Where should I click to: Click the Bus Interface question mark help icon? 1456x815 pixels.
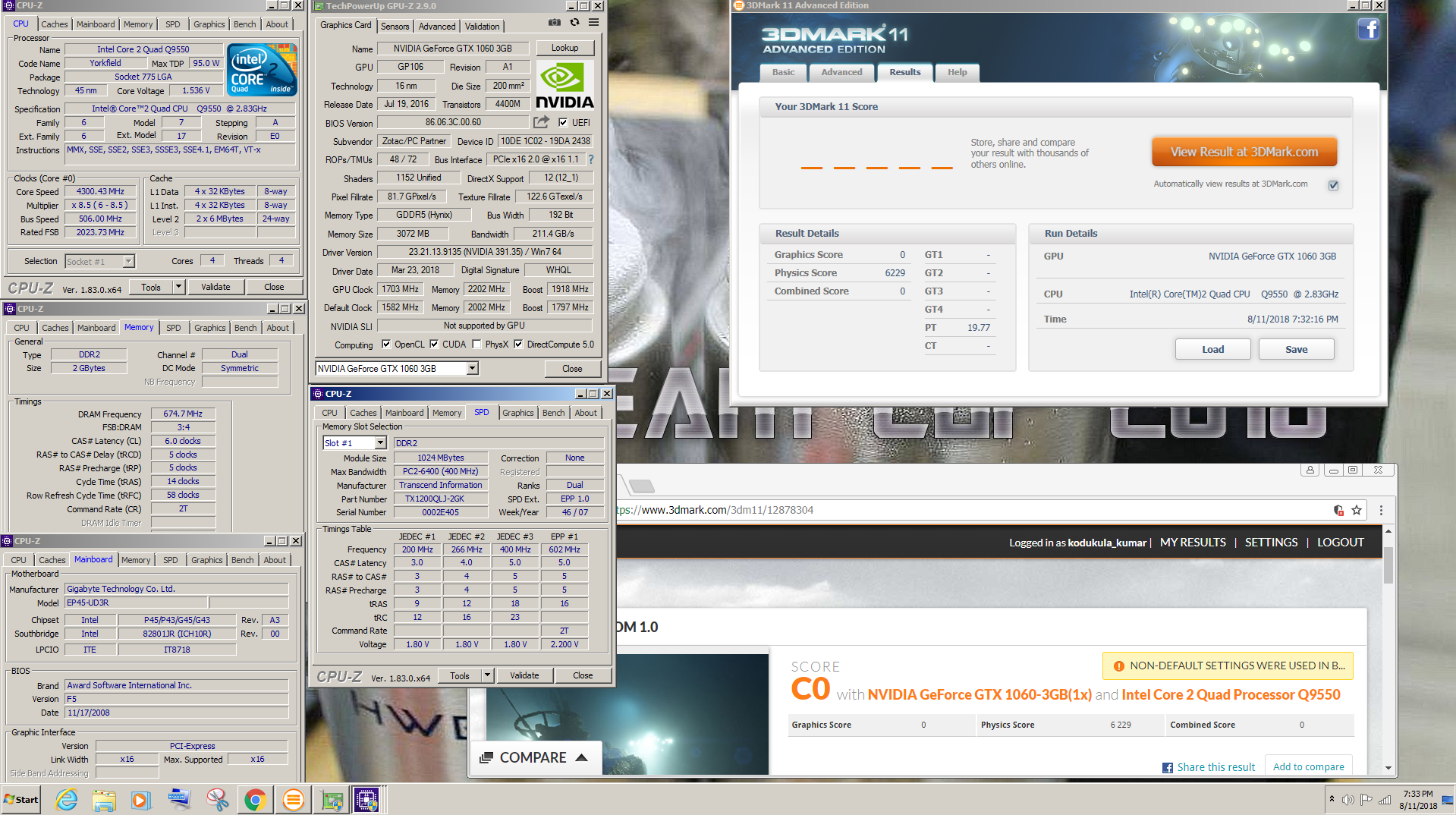pos(591,159)
